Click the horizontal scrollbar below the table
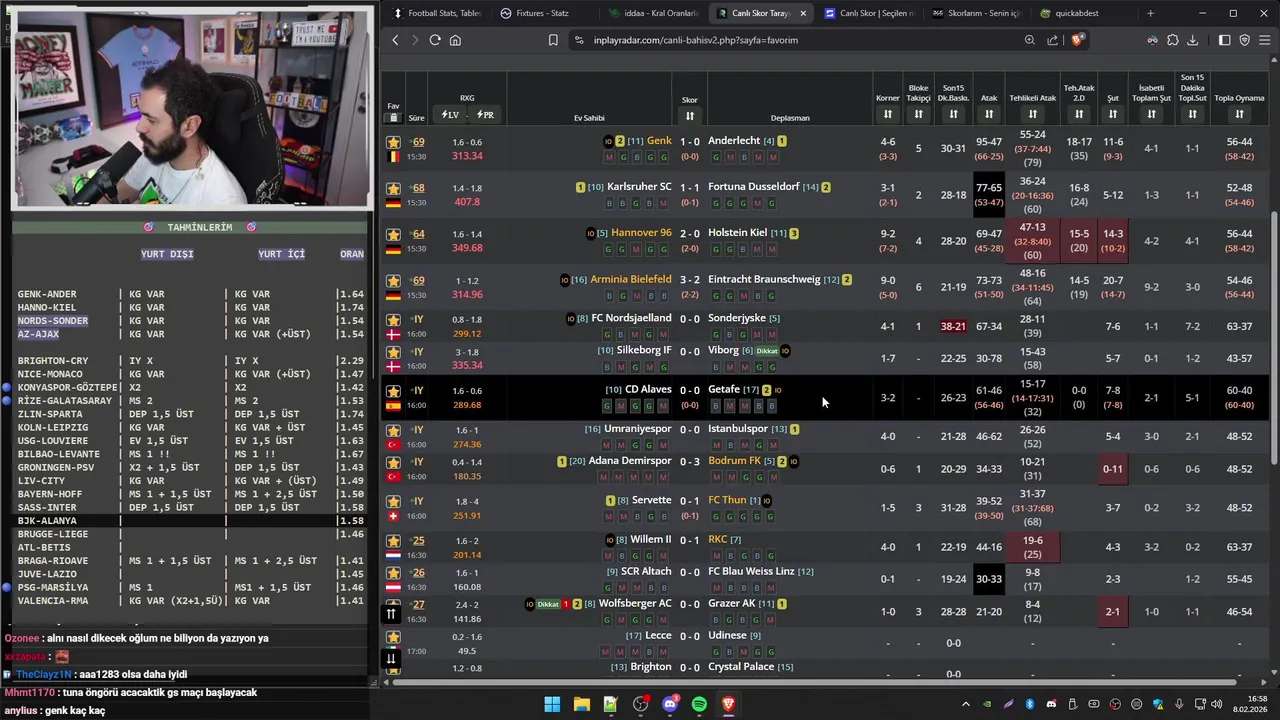 click(x=814, y=682)
